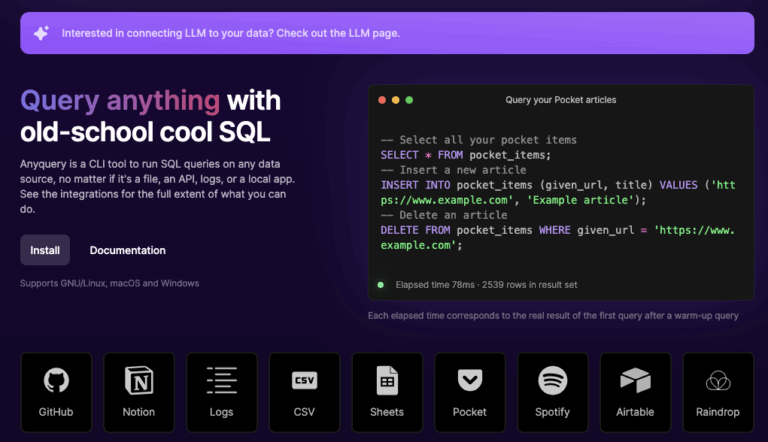Open the LLM page banner link
Image resolution: width=768 pixels, height=442 pixels.
[x=387, y=33]
